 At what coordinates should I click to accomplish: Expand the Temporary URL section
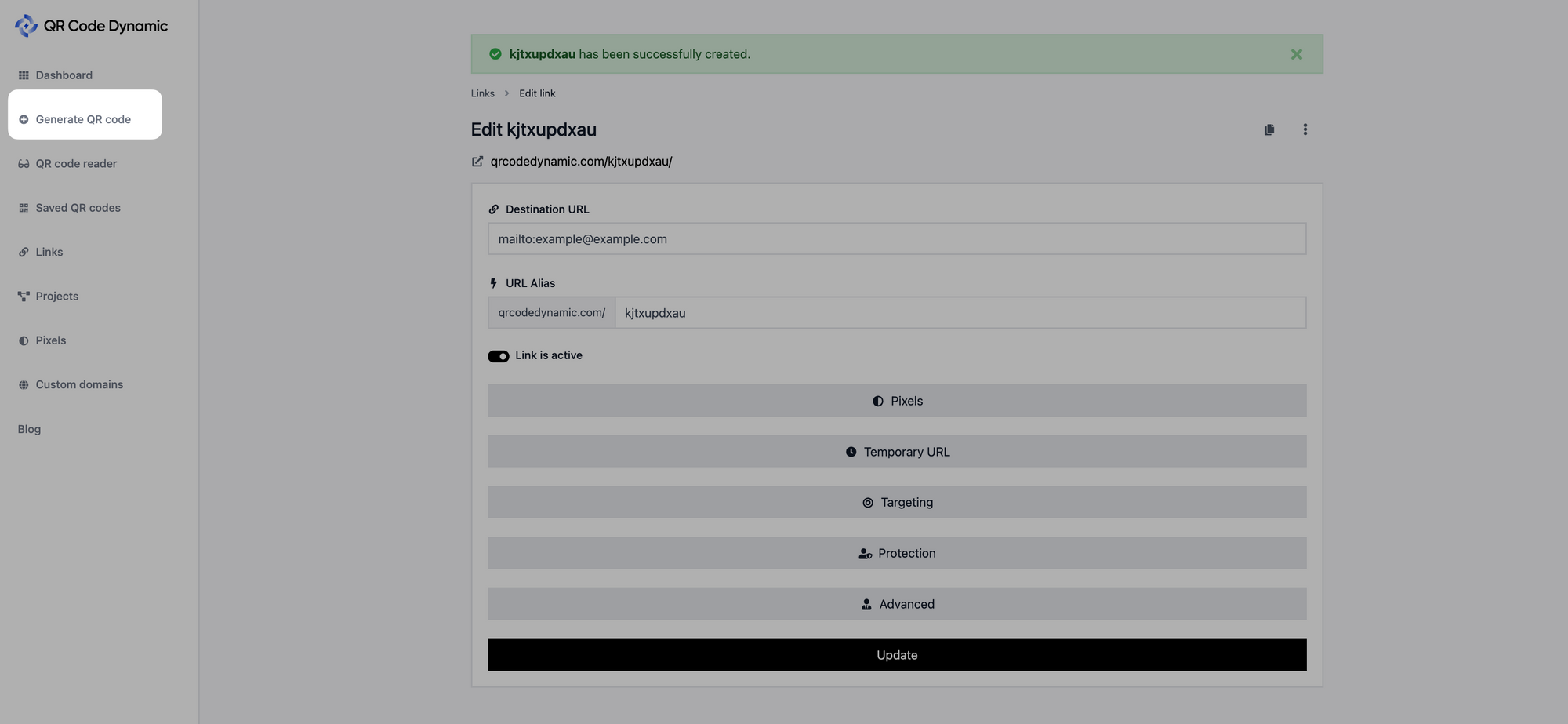pyautogui.click(x=897, y=452)
